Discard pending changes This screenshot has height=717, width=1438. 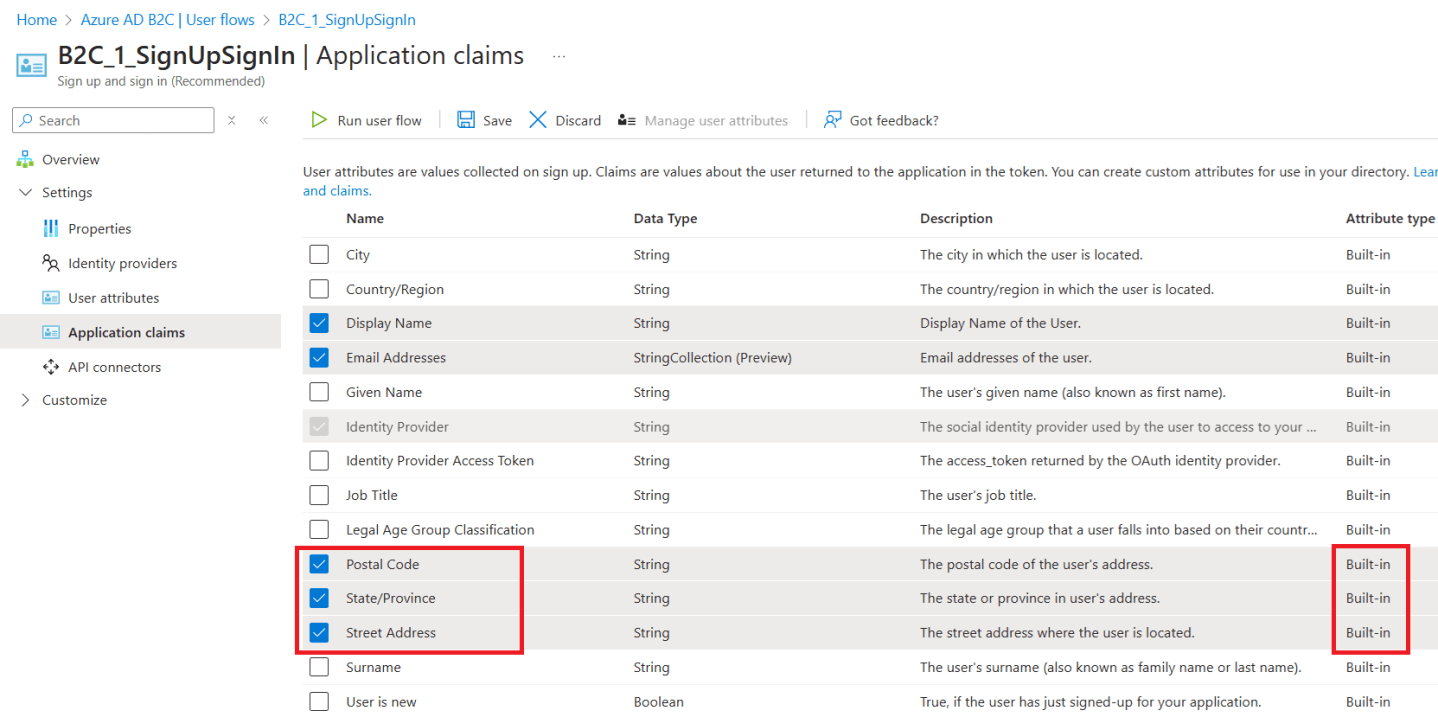564,120
